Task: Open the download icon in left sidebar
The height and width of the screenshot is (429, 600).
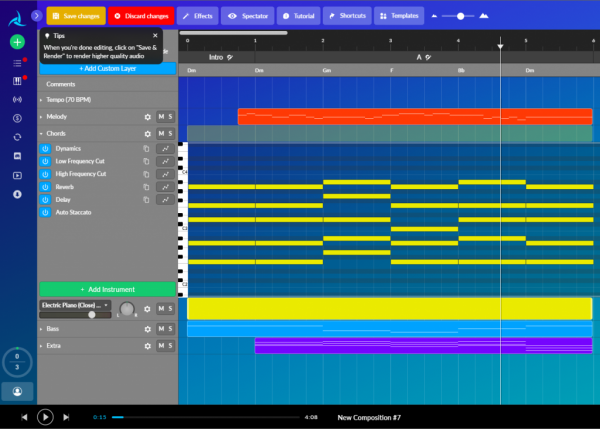Action: (x=17, y=194)
